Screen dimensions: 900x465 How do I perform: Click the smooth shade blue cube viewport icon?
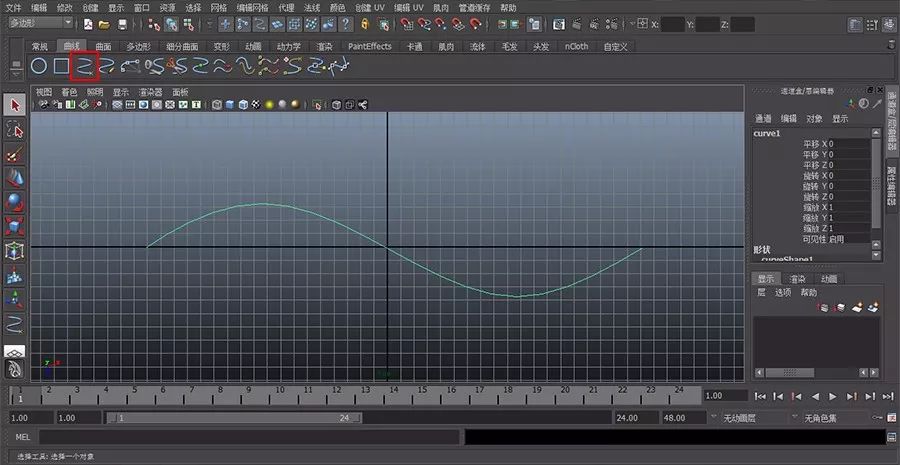(230, 104)
